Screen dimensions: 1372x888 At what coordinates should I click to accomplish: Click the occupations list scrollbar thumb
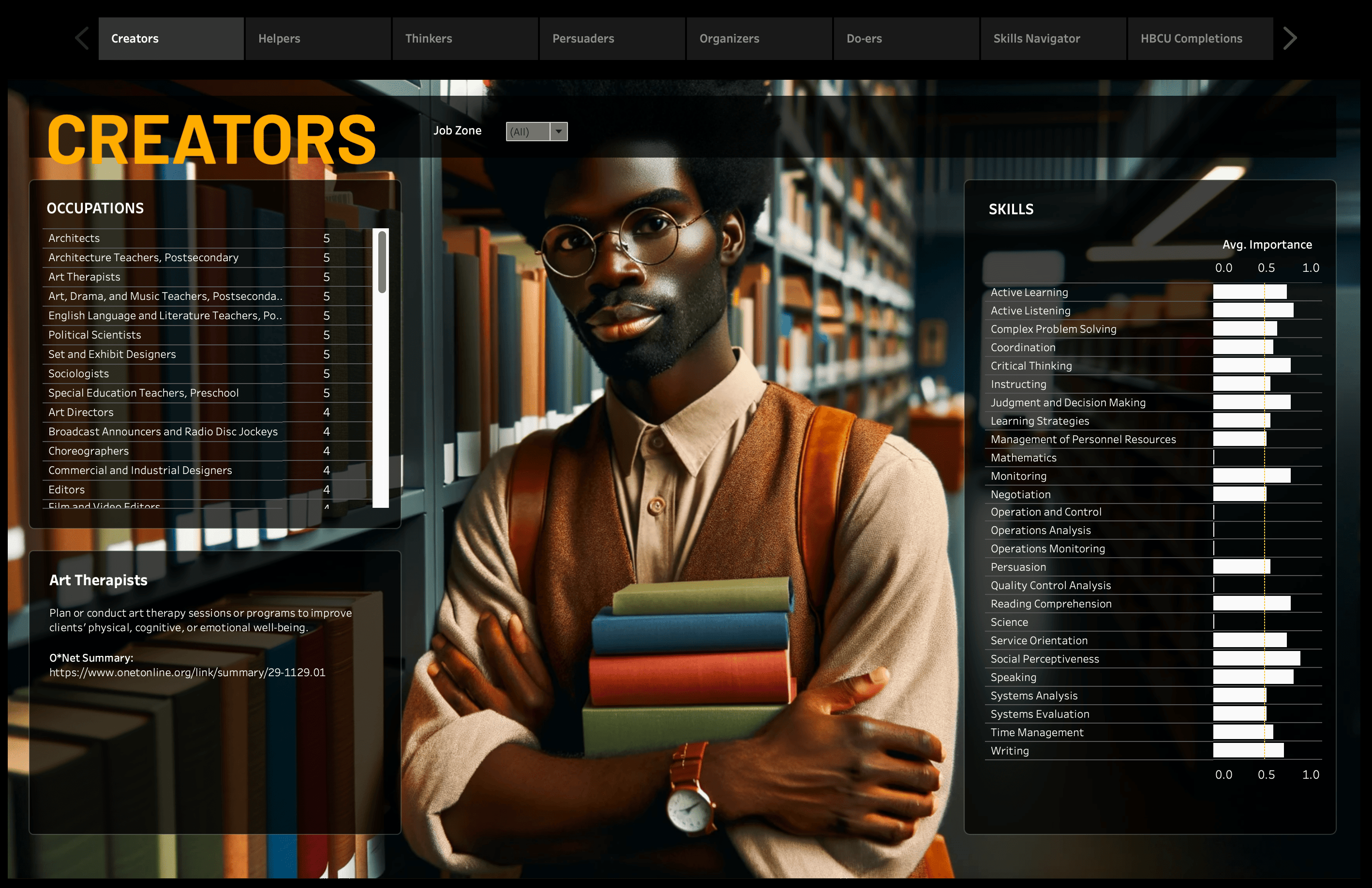point(382,261)
